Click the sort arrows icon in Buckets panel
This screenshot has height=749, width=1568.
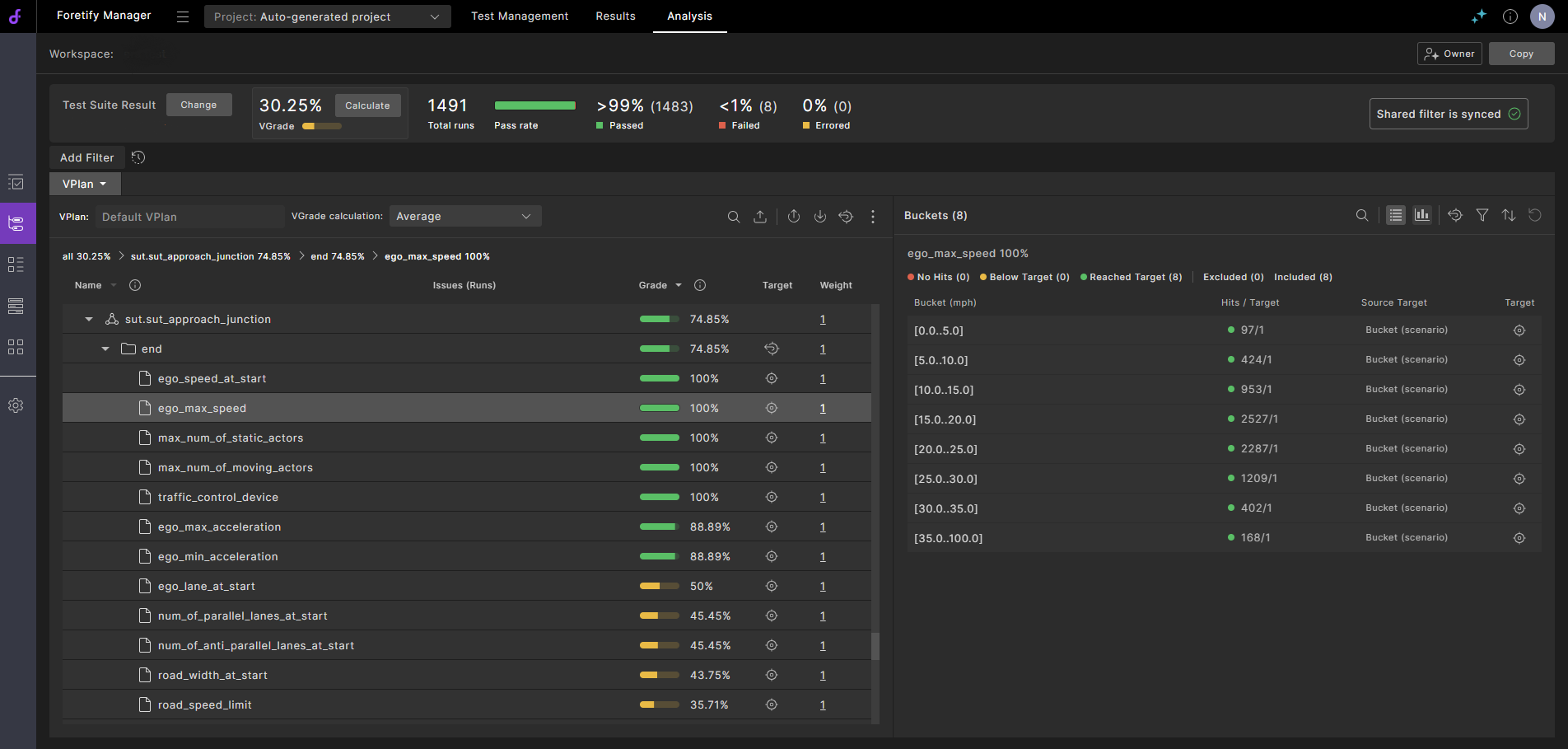[x=1508, y=215]
